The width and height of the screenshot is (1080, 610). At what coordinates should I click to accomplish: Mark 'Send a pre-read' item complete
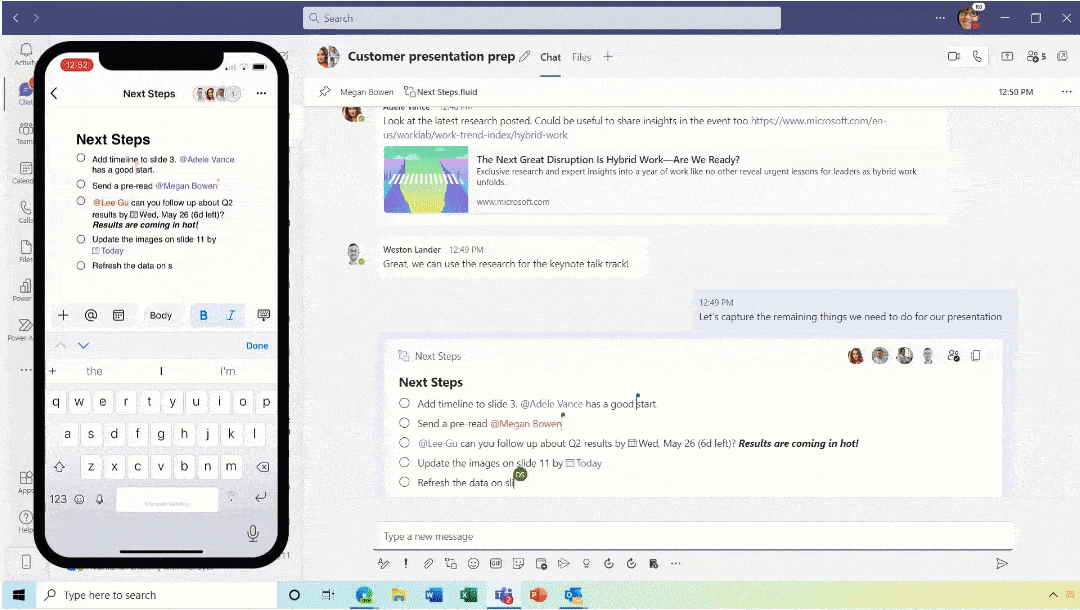[x=404, y=423]
